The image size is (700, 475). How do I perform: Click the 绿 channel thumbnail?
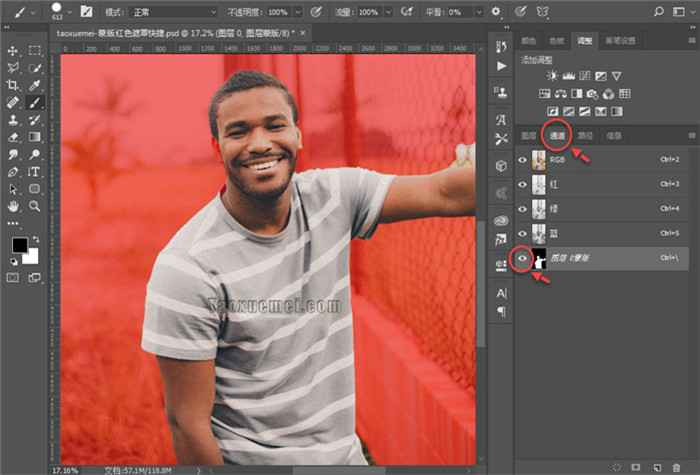pos(539,209)
